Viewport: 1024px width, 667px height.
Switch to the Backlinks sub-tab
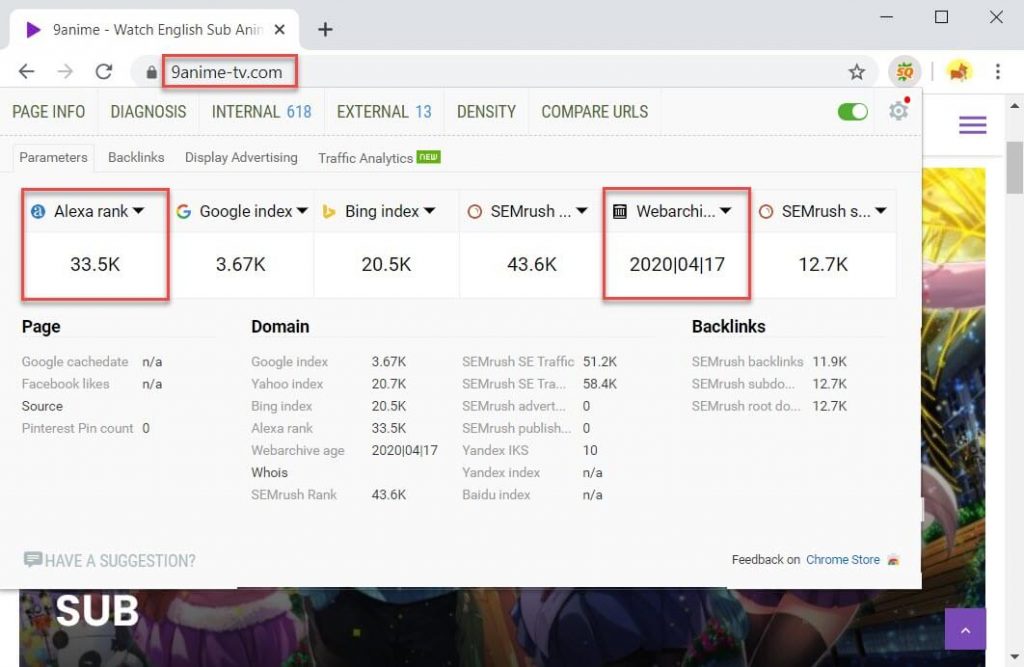pyautogui.click(x=136, y=157)
